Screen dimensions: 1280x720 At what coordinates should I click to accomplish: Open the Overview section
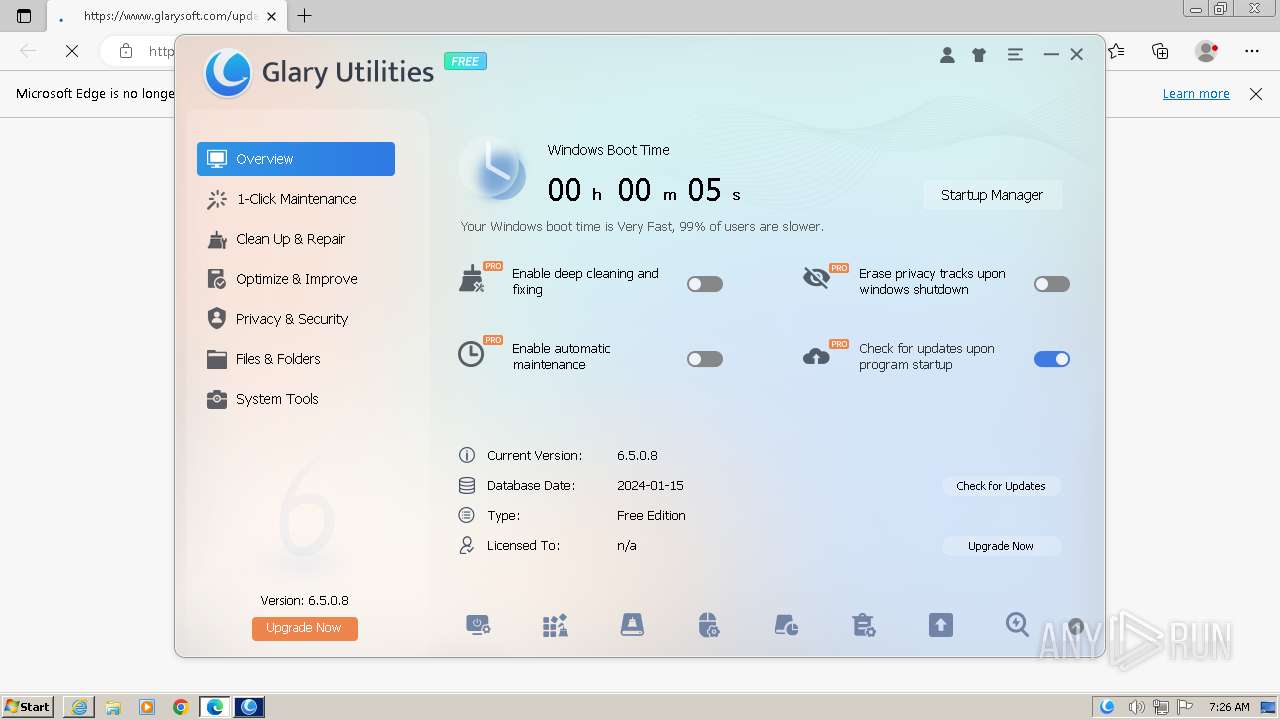[x=296, y=159]
